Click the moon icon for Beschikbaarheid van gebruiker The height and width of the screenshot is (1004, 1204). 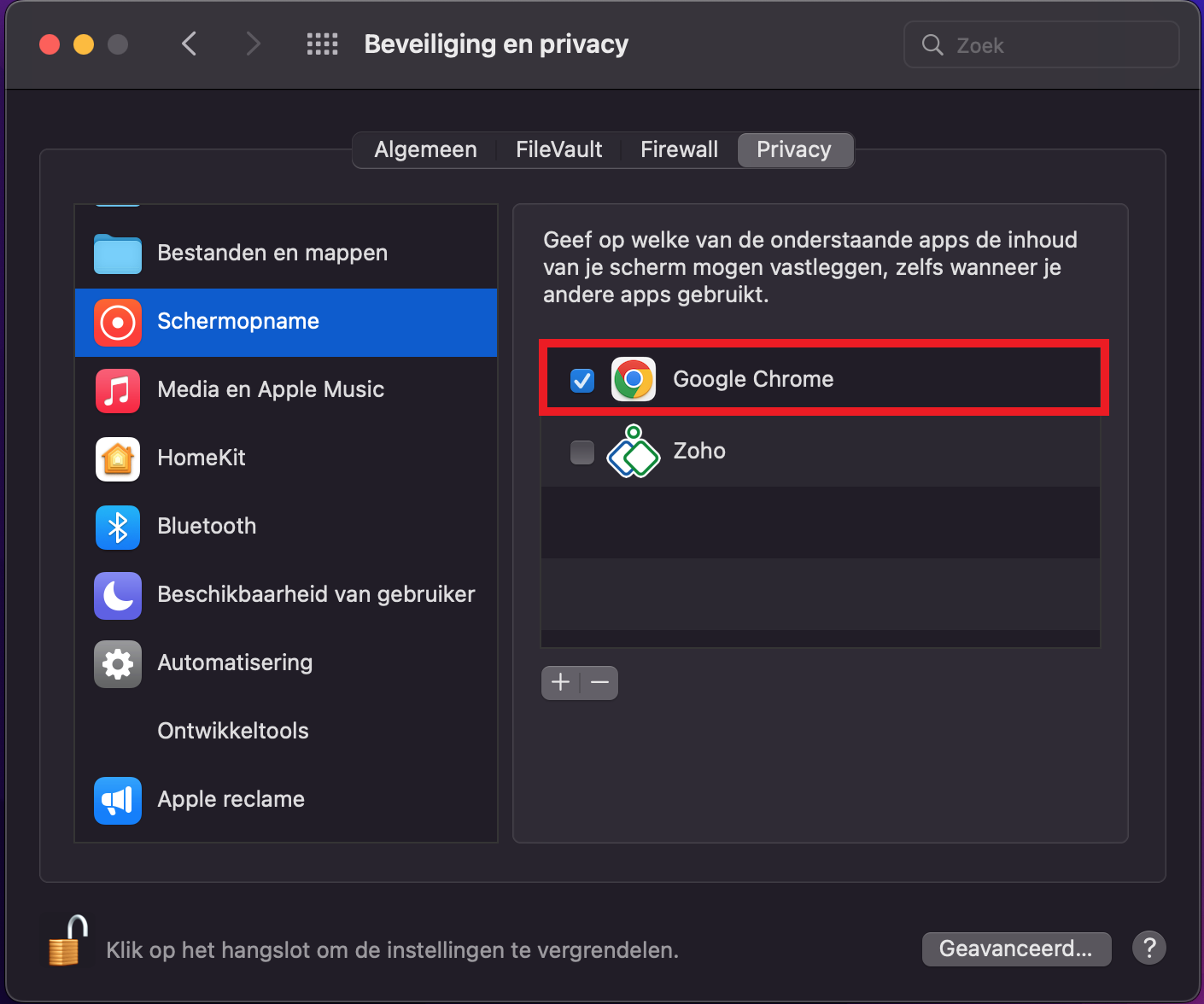(118, 596)
